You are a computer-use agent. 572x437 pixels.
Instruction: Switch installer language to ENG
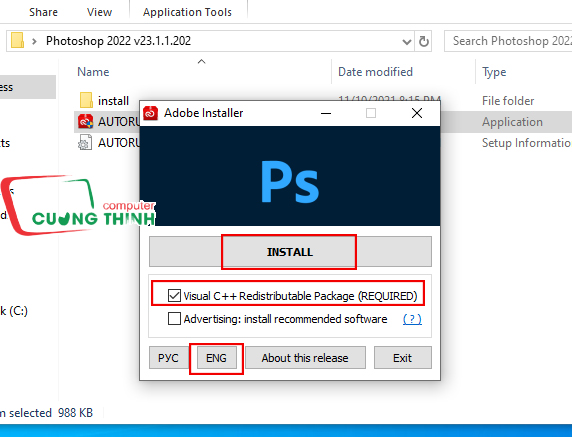point(216,358)
